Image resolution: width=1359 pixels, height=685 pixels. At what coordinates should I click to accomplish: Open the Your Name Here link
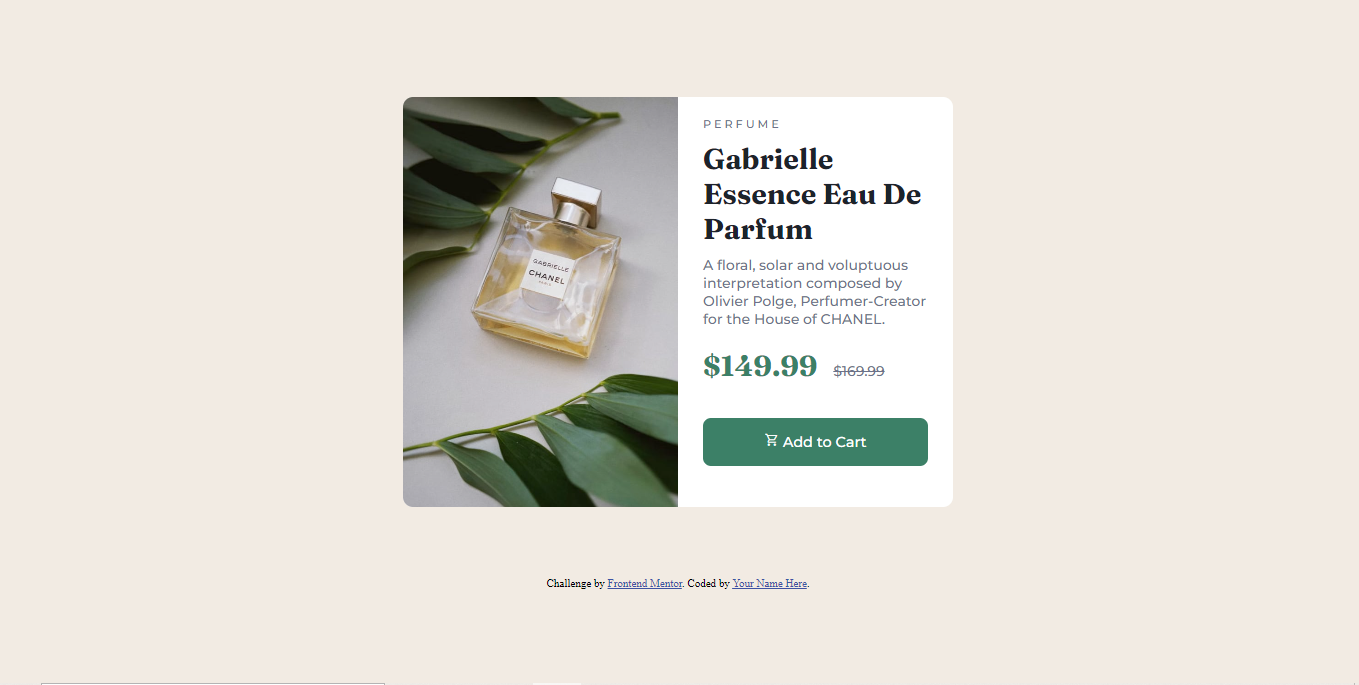[770, 583]
